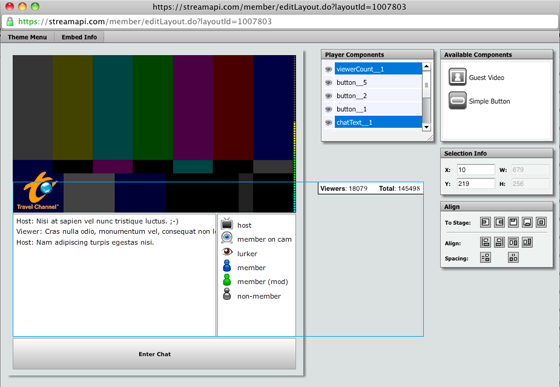
Task: Align selection to stage left edge
Action: coord(485,222)
